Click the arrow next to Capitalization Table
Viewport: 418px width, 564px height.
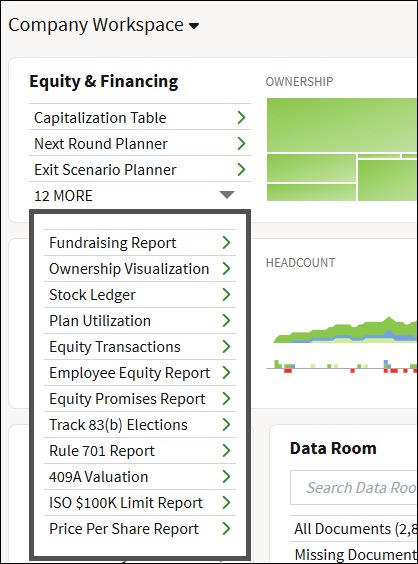(x=241, y=118)
